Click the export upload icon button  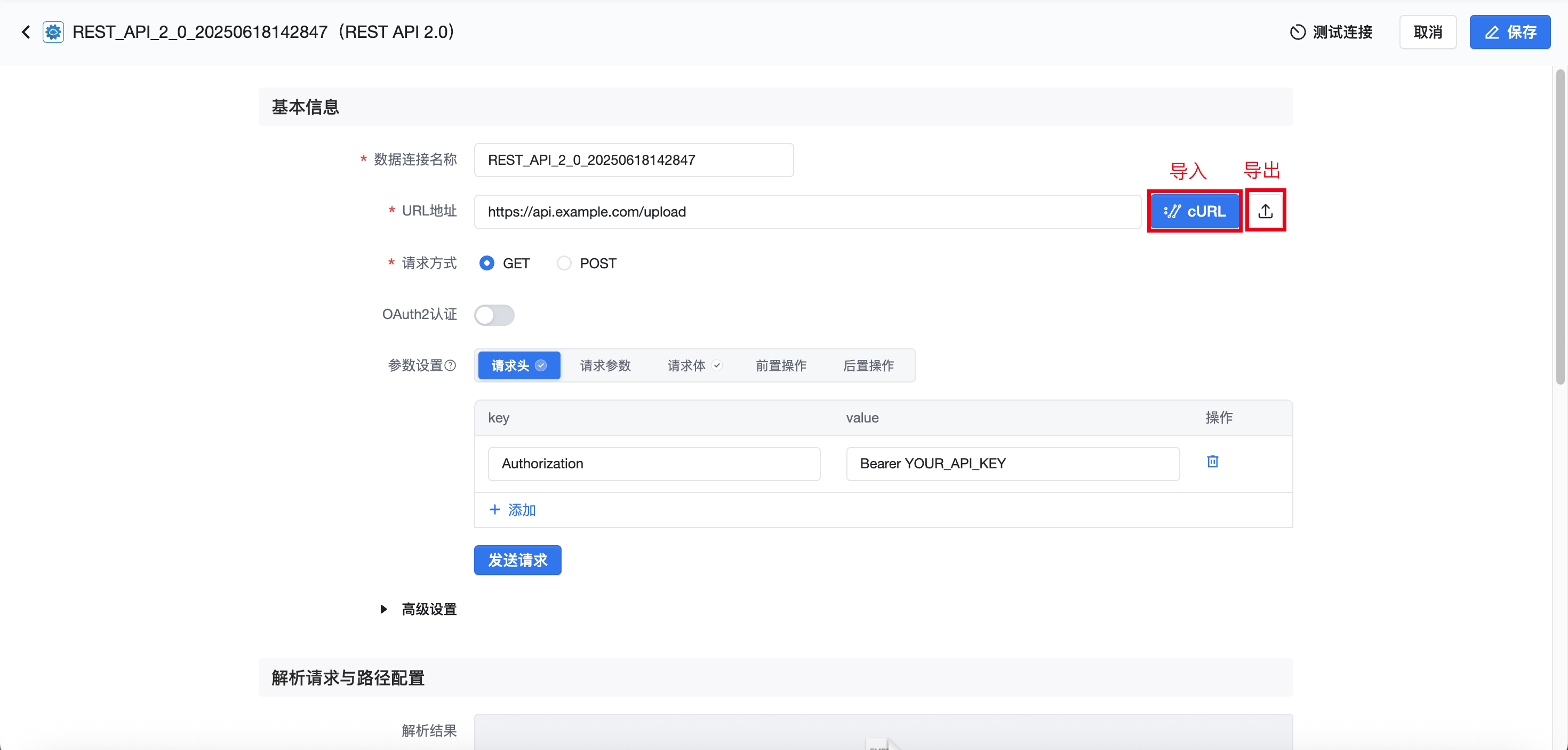pyautogui.click(x=1266, y=211)
